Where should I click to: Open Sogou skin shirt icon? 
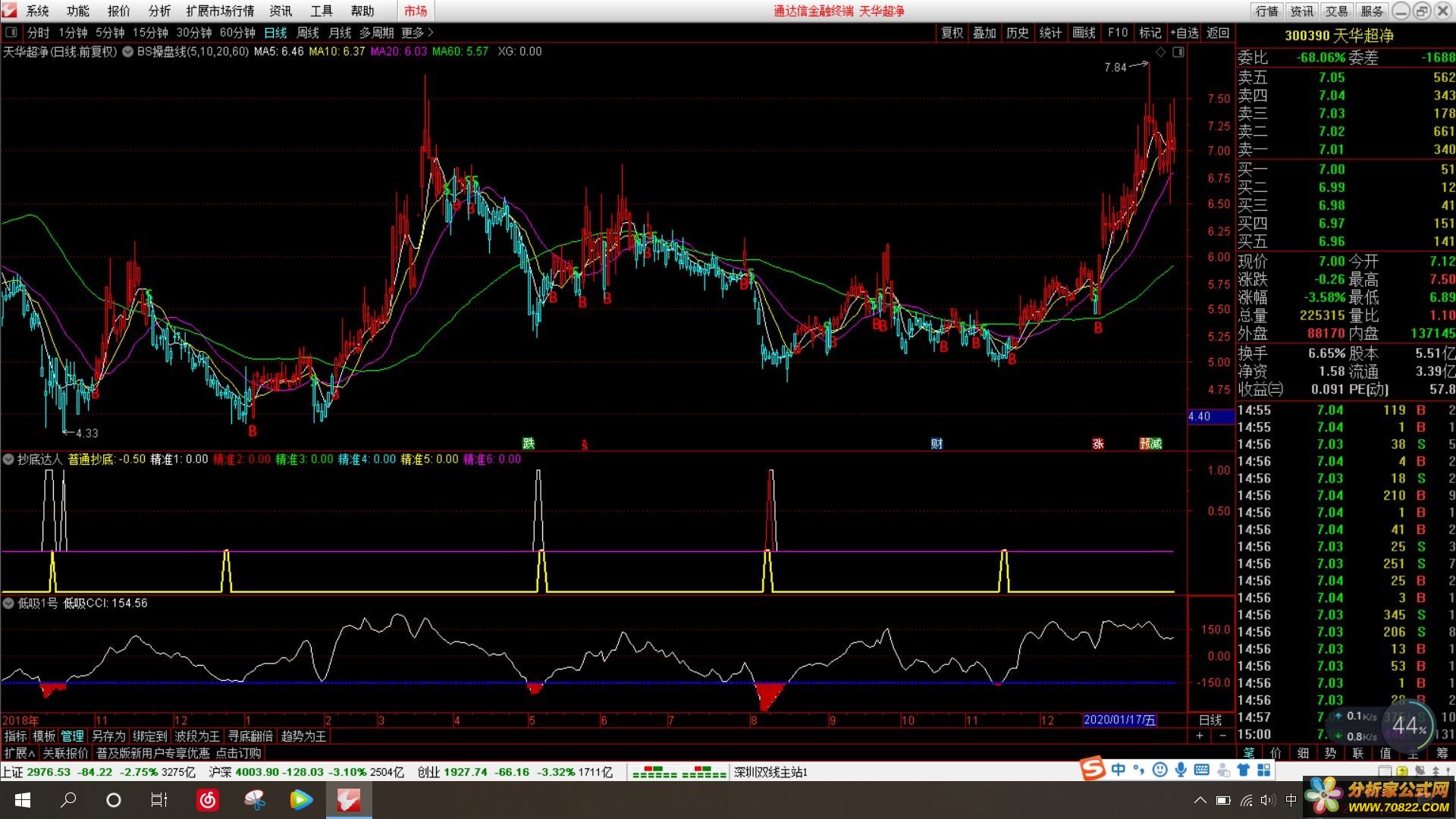(1243, 770)
